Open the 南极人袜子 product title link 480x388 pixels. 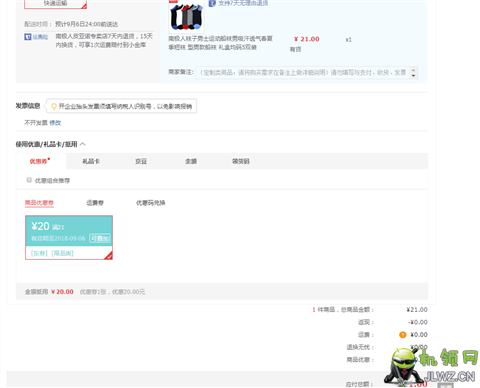coord(220,43)
